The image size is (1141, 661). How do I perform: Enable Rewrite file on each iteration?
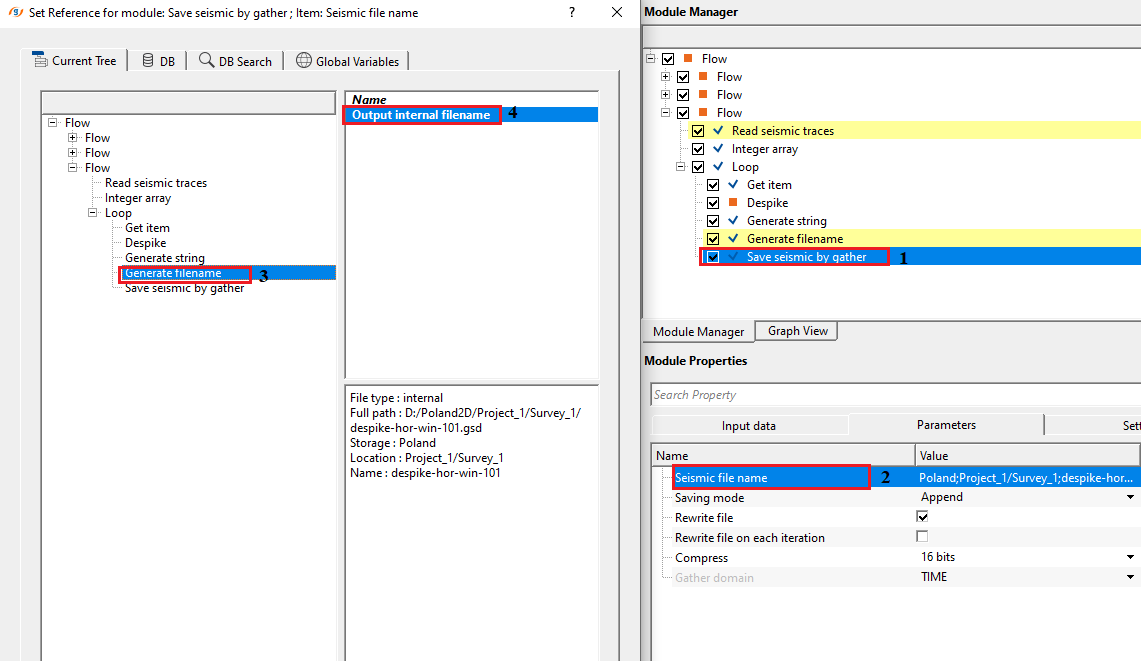point(922,537)
